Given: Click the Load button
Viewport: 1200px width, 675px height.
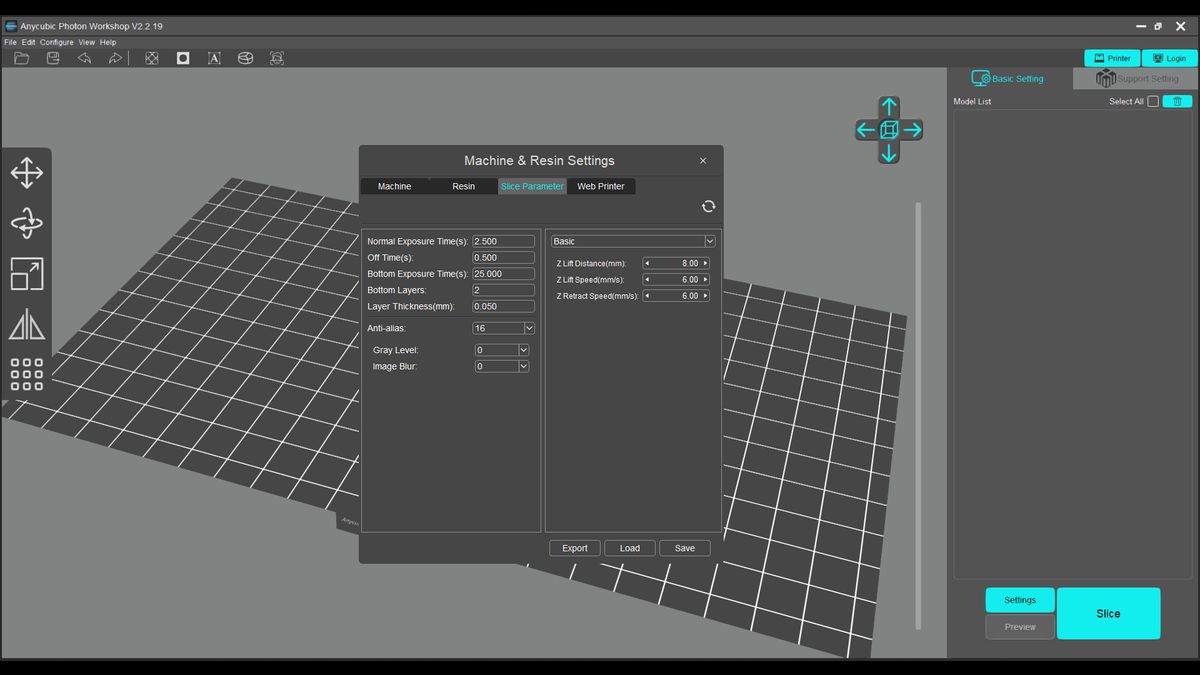Looking at the screenshot, I should [630, 548].
